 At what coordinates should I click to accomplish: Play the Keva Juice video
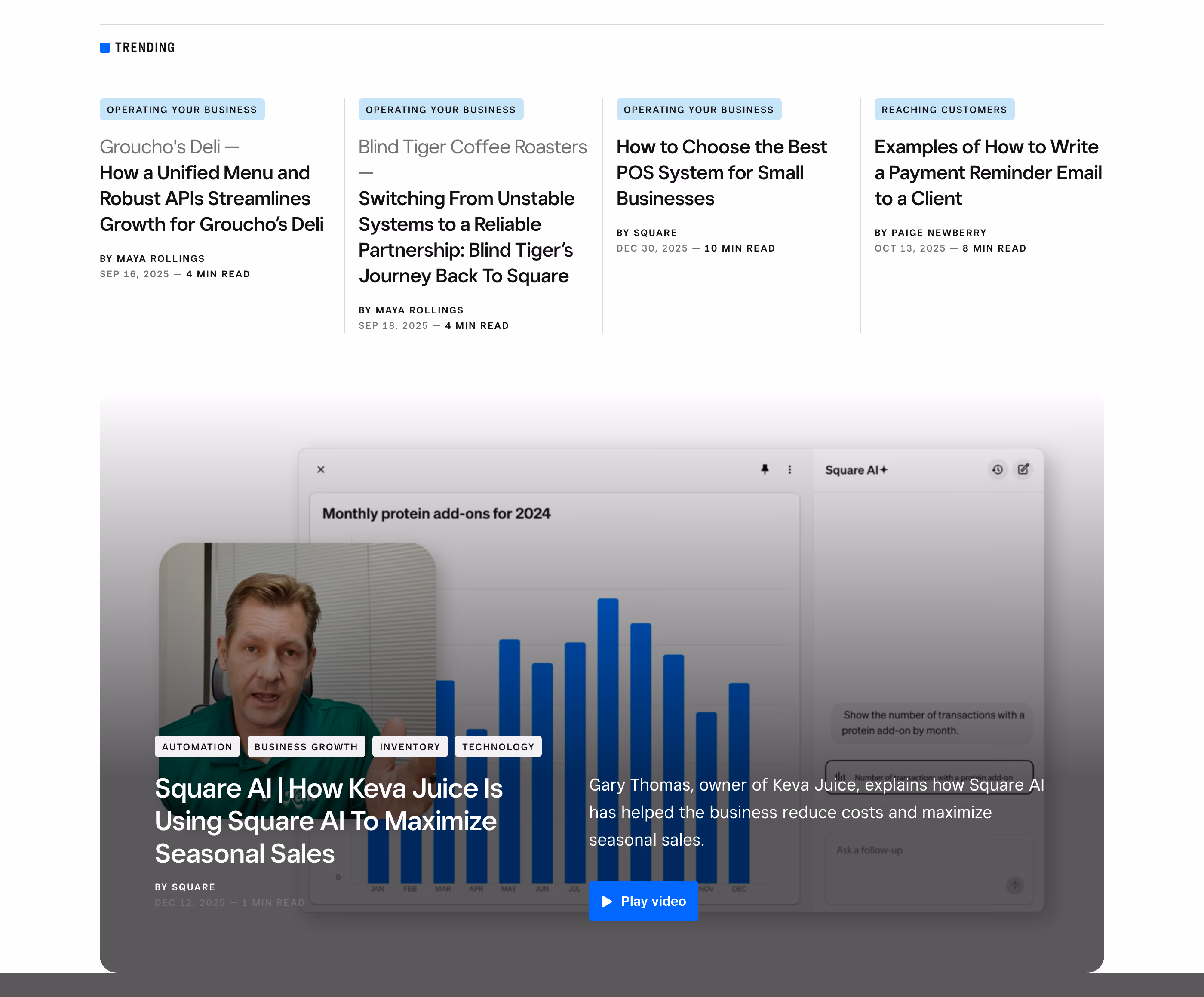(643, 901)
